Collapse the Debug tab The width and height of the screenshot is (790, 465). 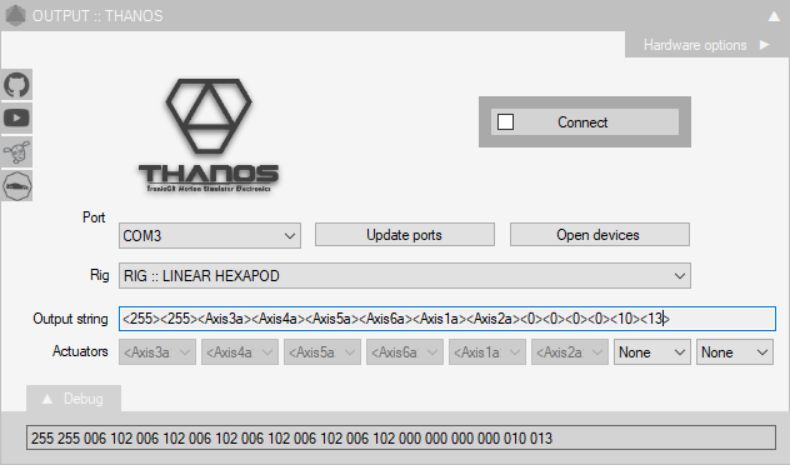coord(74,399)
